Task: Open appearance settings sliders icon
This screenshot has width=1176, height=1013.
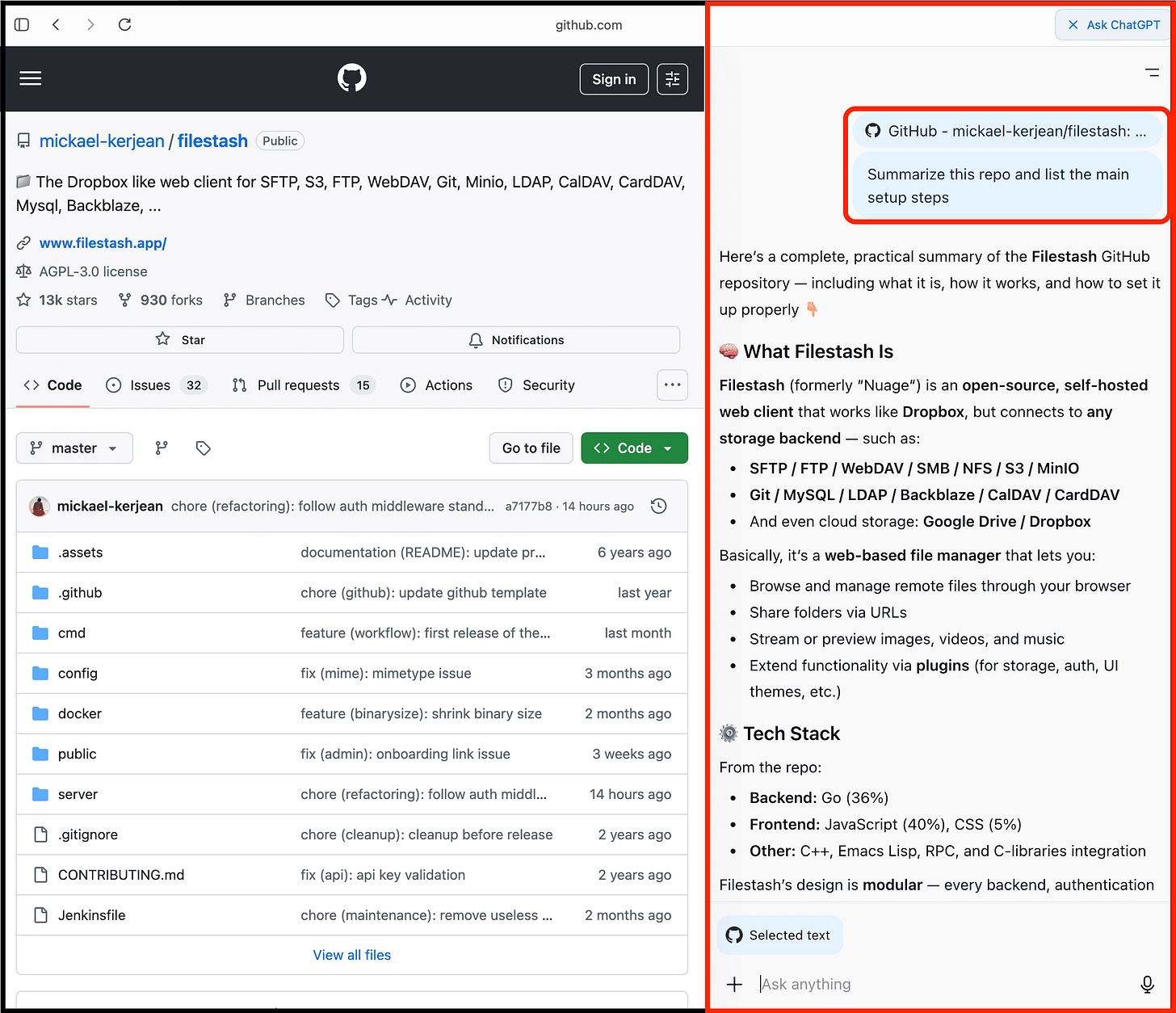Action: click(672, 79)
